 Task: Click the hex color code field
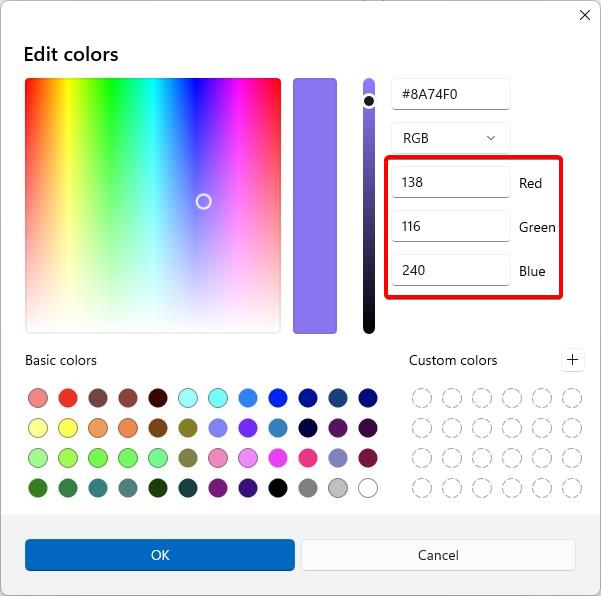pos(450,94)
